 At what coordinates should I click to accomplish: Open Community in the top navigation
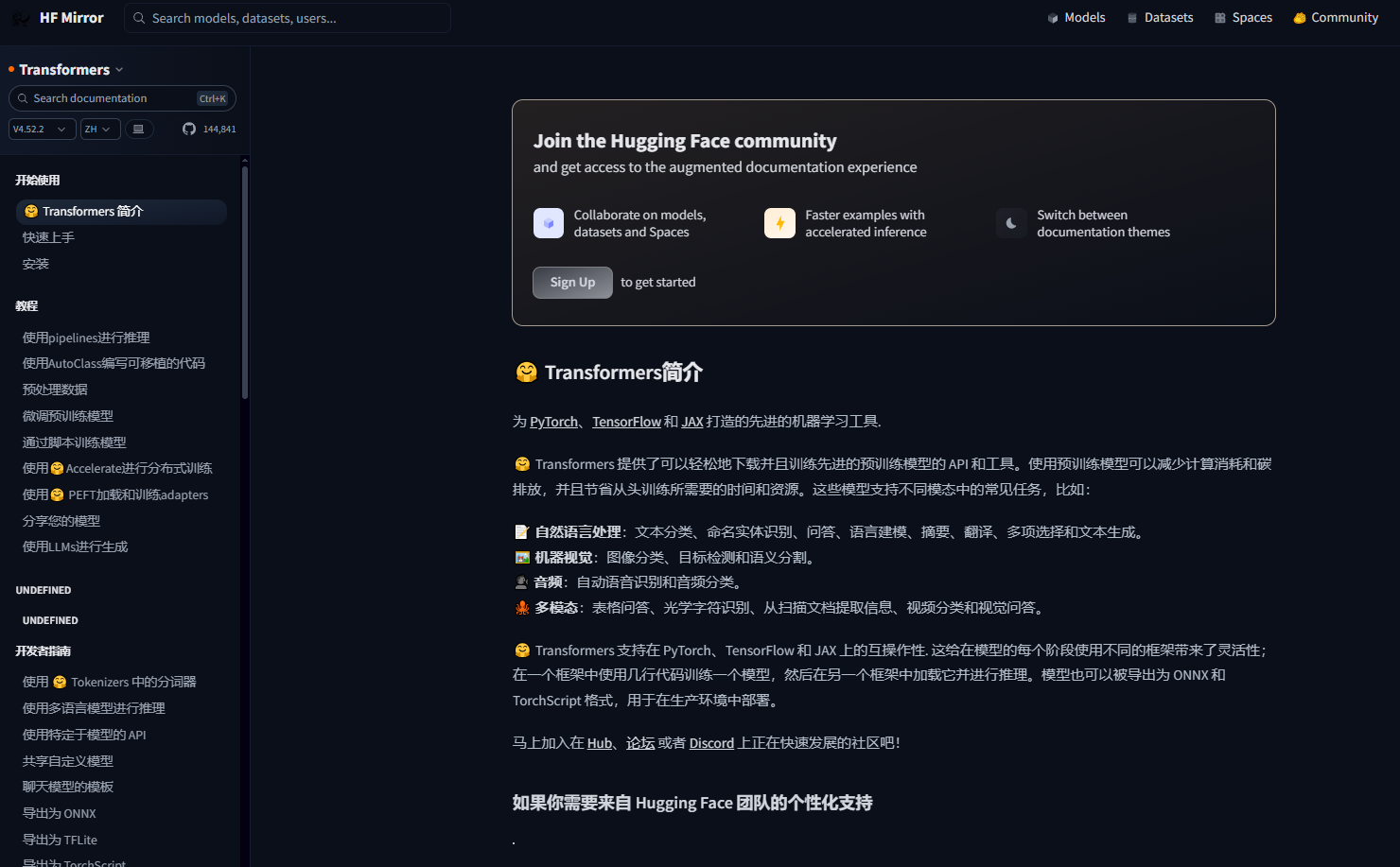point(1336,18)
